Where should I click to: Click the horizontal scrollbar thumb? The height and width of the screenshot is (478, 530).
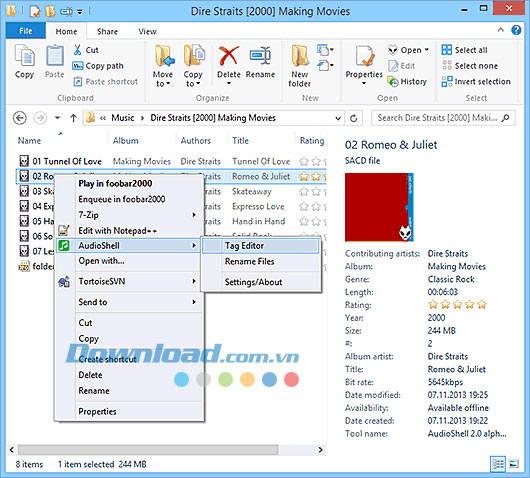tap(148, 450)
